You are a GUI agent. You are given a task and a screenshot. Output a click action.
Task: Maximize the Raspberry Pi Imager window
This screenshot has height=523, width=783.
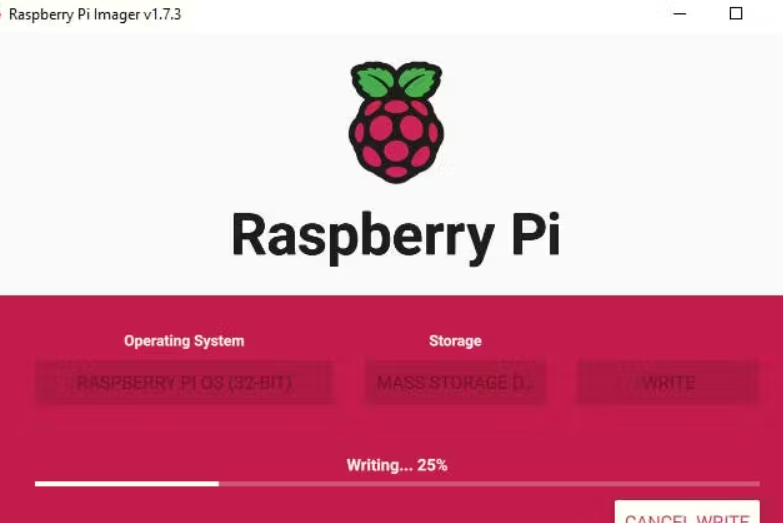point(736,13)
